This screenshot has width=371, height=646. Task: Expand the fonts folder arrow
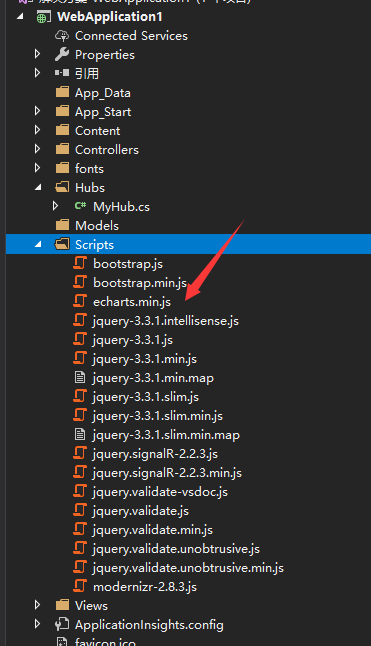click(37, 168)
